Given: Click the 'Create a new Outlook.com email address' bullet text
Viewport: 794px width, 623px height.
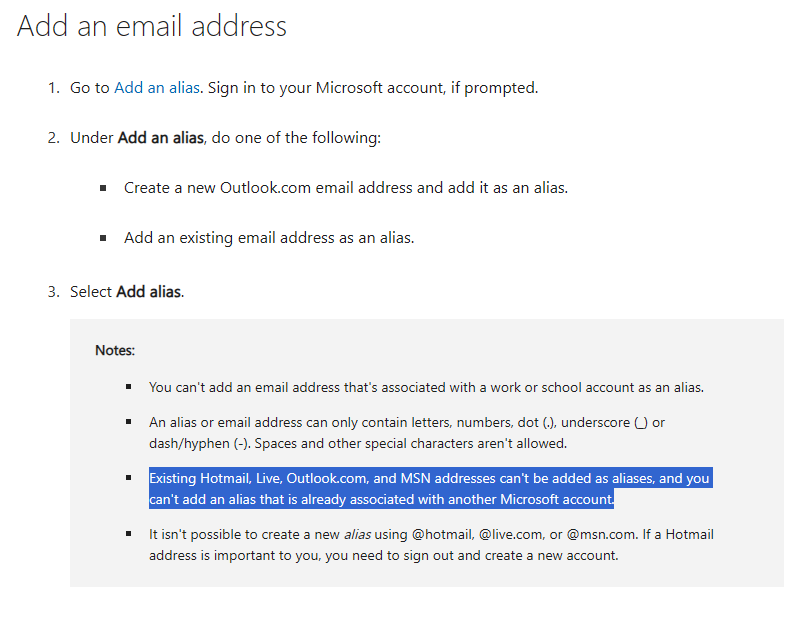Looking at the screenshot, I should [346, 188].
